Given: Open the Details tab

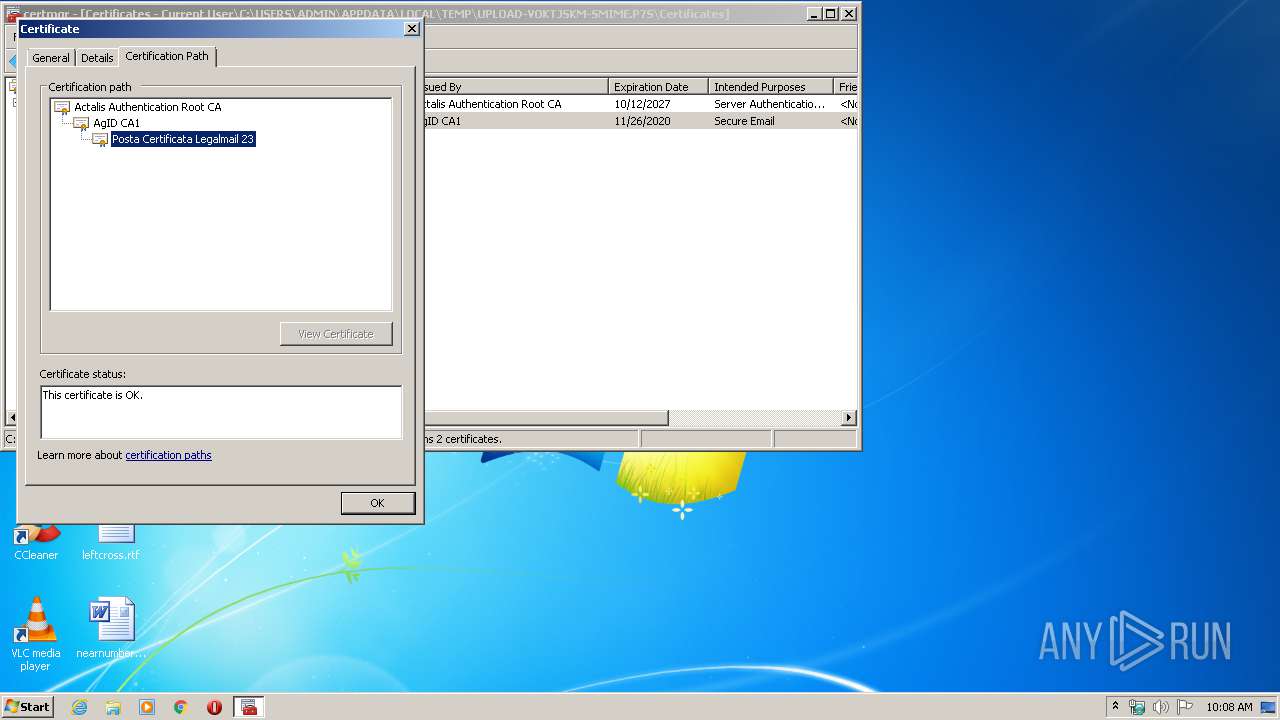Looking at the screenshot, I should [x=97, y=58].
